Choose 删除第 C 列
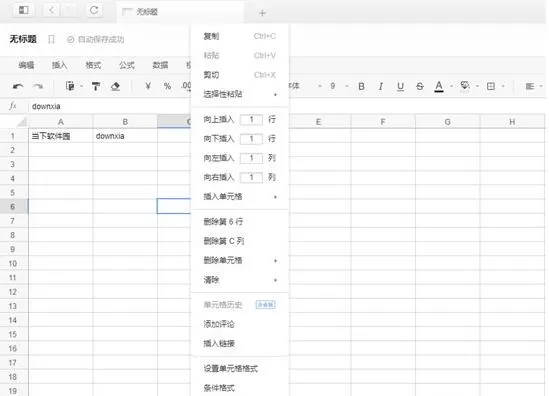 (240, 241)
